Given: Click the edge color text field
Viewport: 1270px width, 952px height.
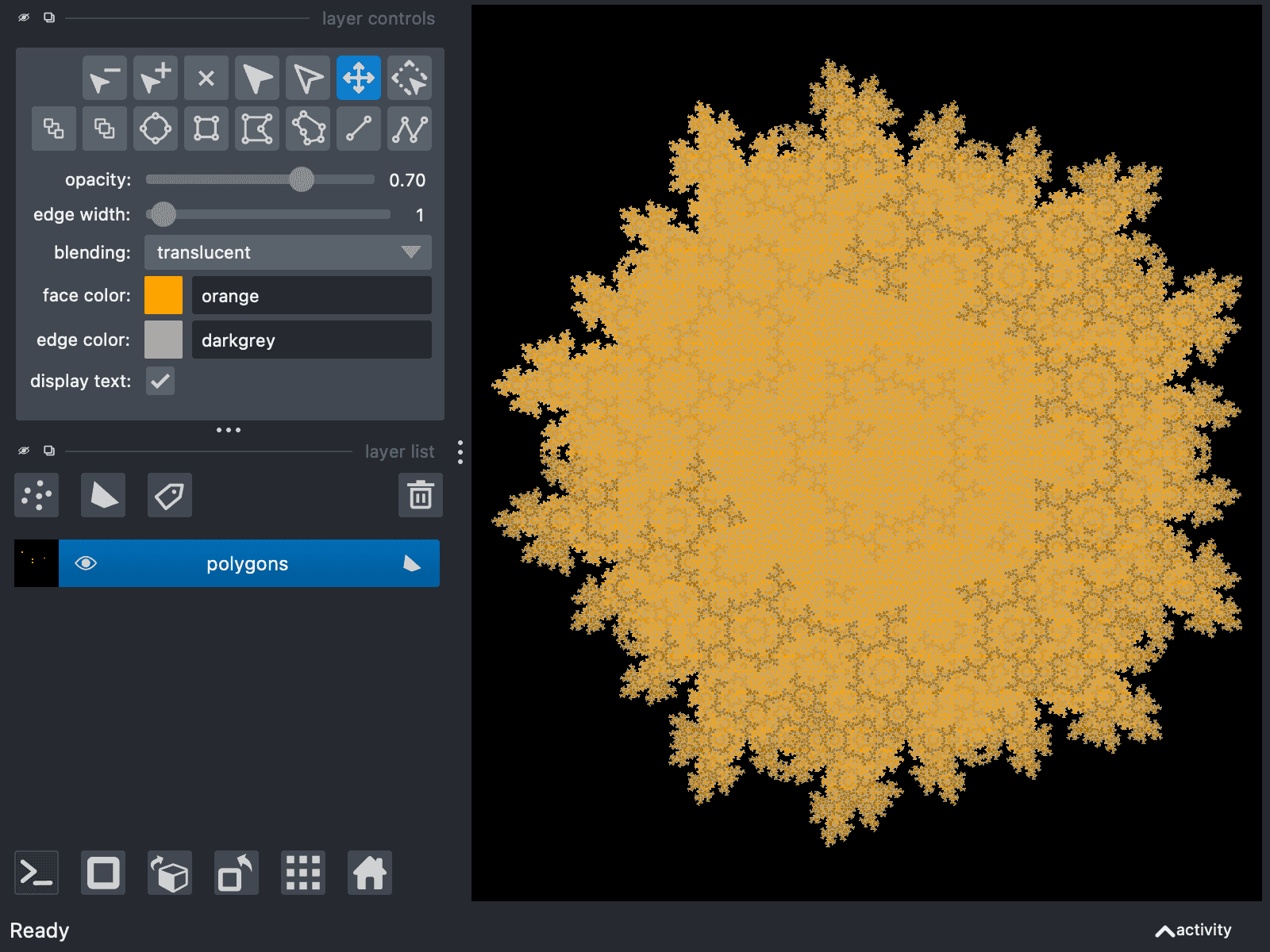Looking at the screenshot, I should click(x=312, y=340).
